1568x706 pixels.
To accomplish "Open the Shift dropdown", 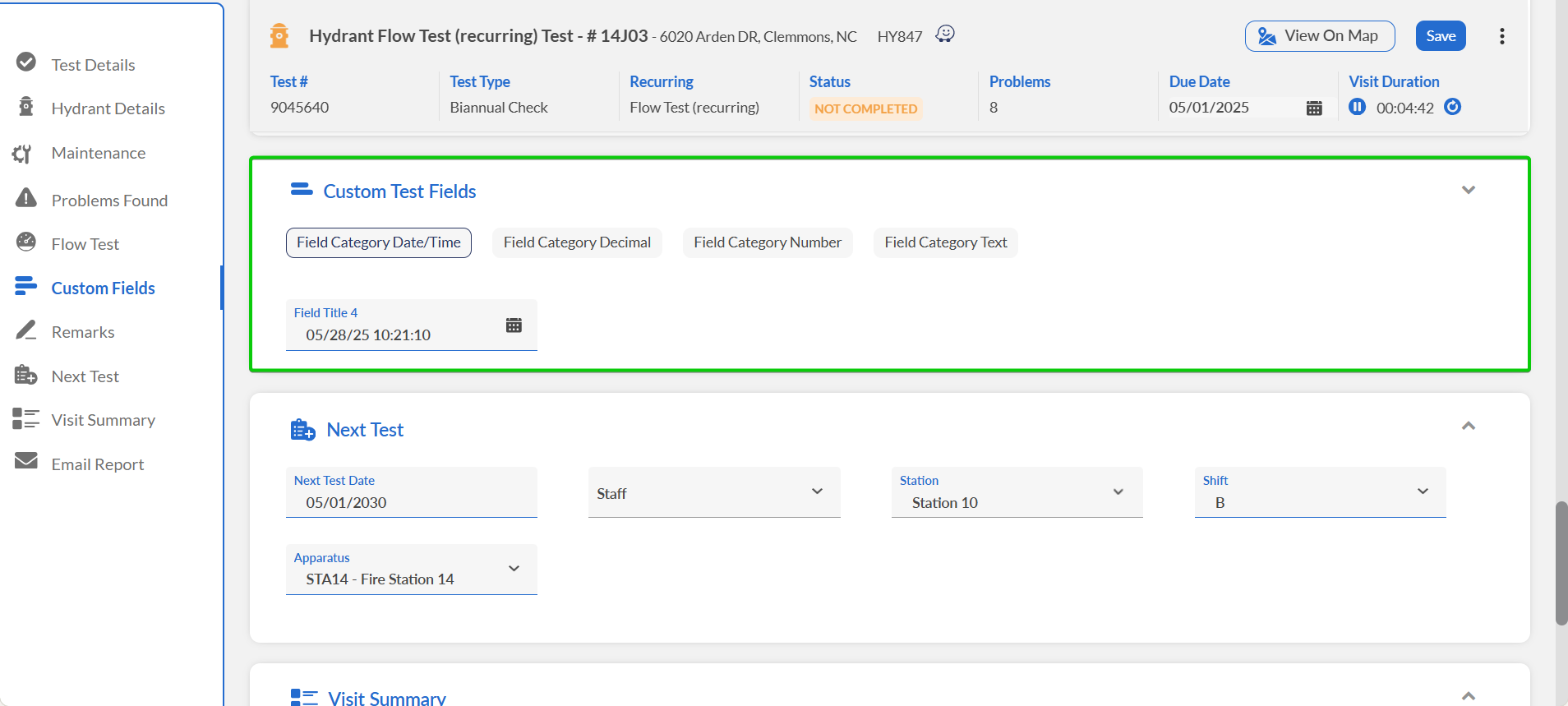I will pos(1319,492).
